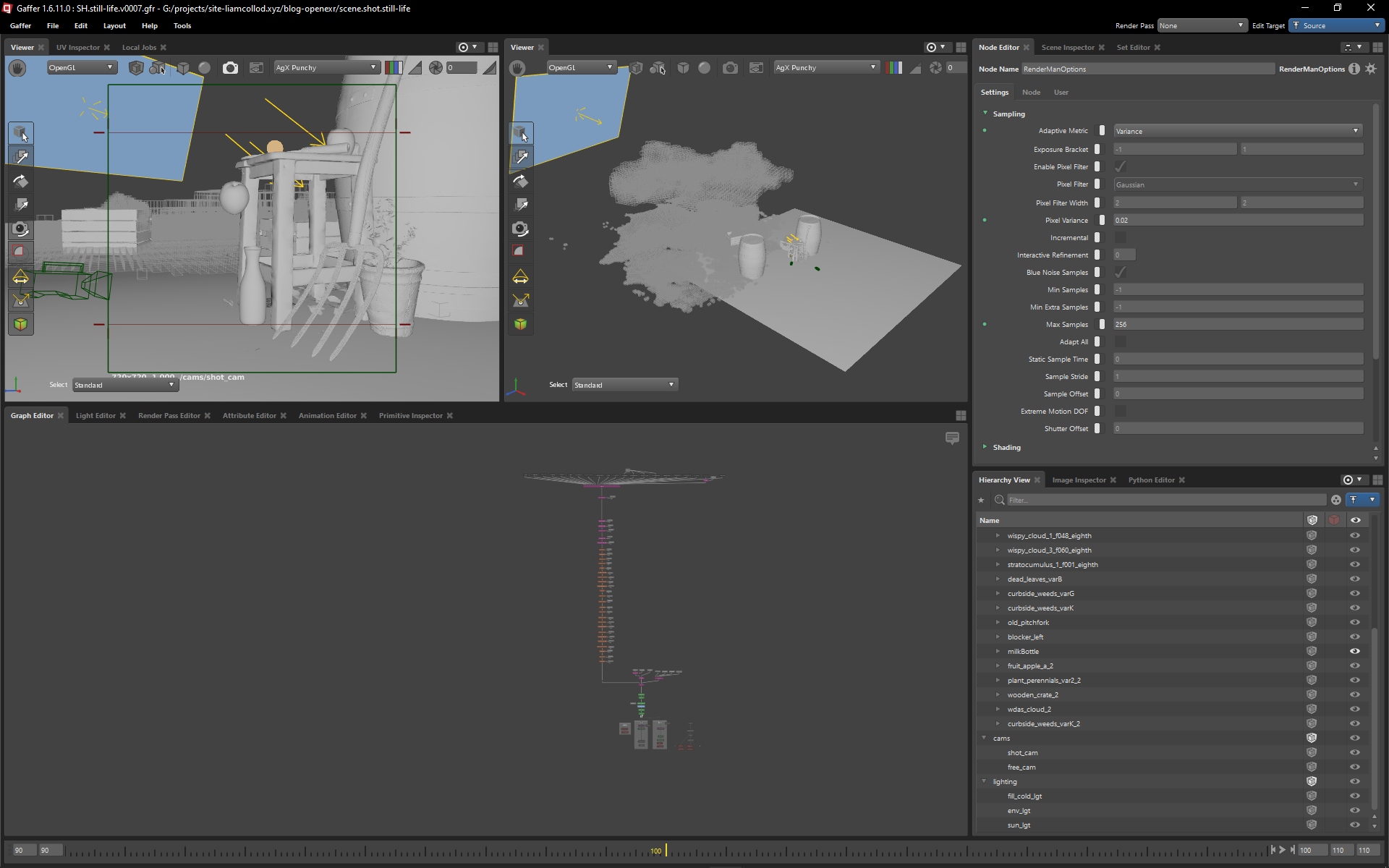
Task: Click the image view snapshot camera icon in the Viewer
Action: pyautogui.click(x=230, y=67)
